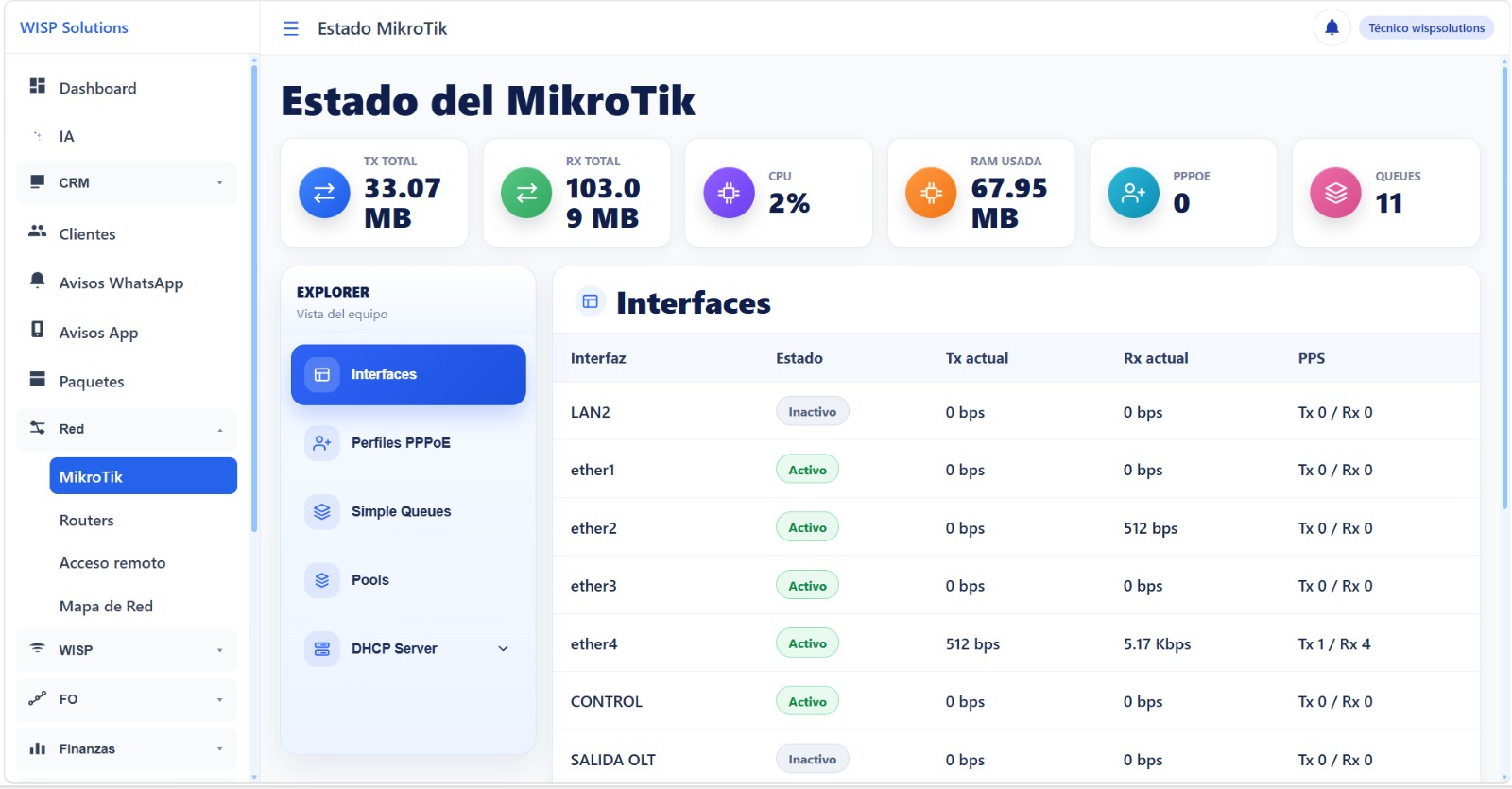The height and width of the screenshot is (789, 1512).
Task: Click the orange RAM usada icon
Action: click(x=931, y=193)
